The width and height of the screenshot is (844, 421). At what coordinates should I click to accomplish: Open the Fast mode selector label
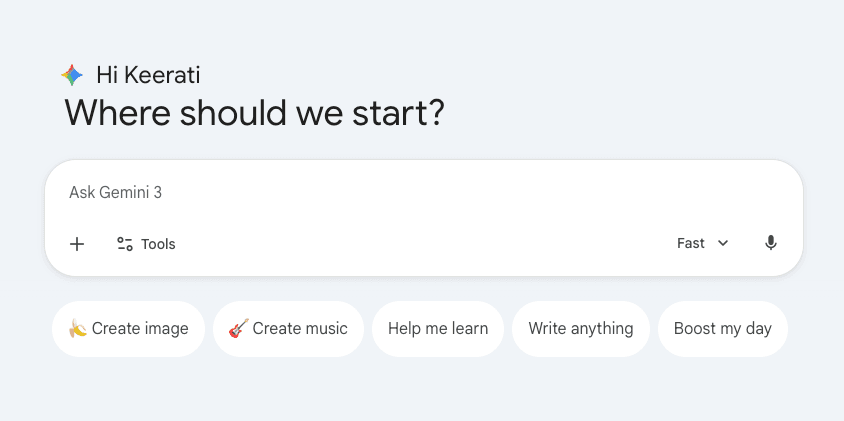[691, 243]
